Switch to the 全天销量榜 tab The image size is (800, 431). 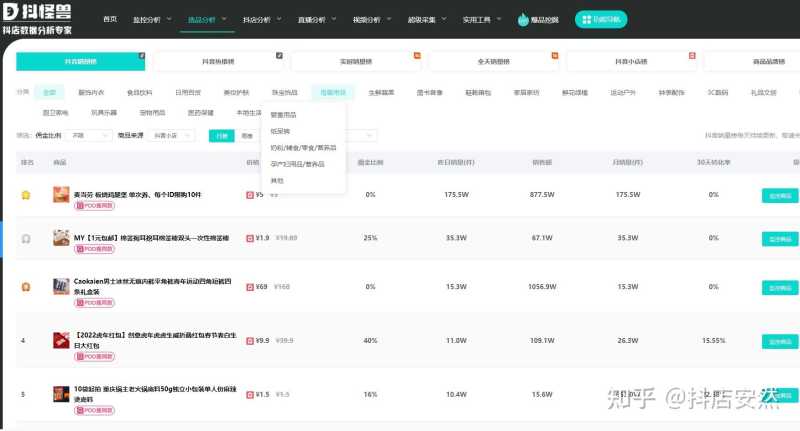coord(493,61)
